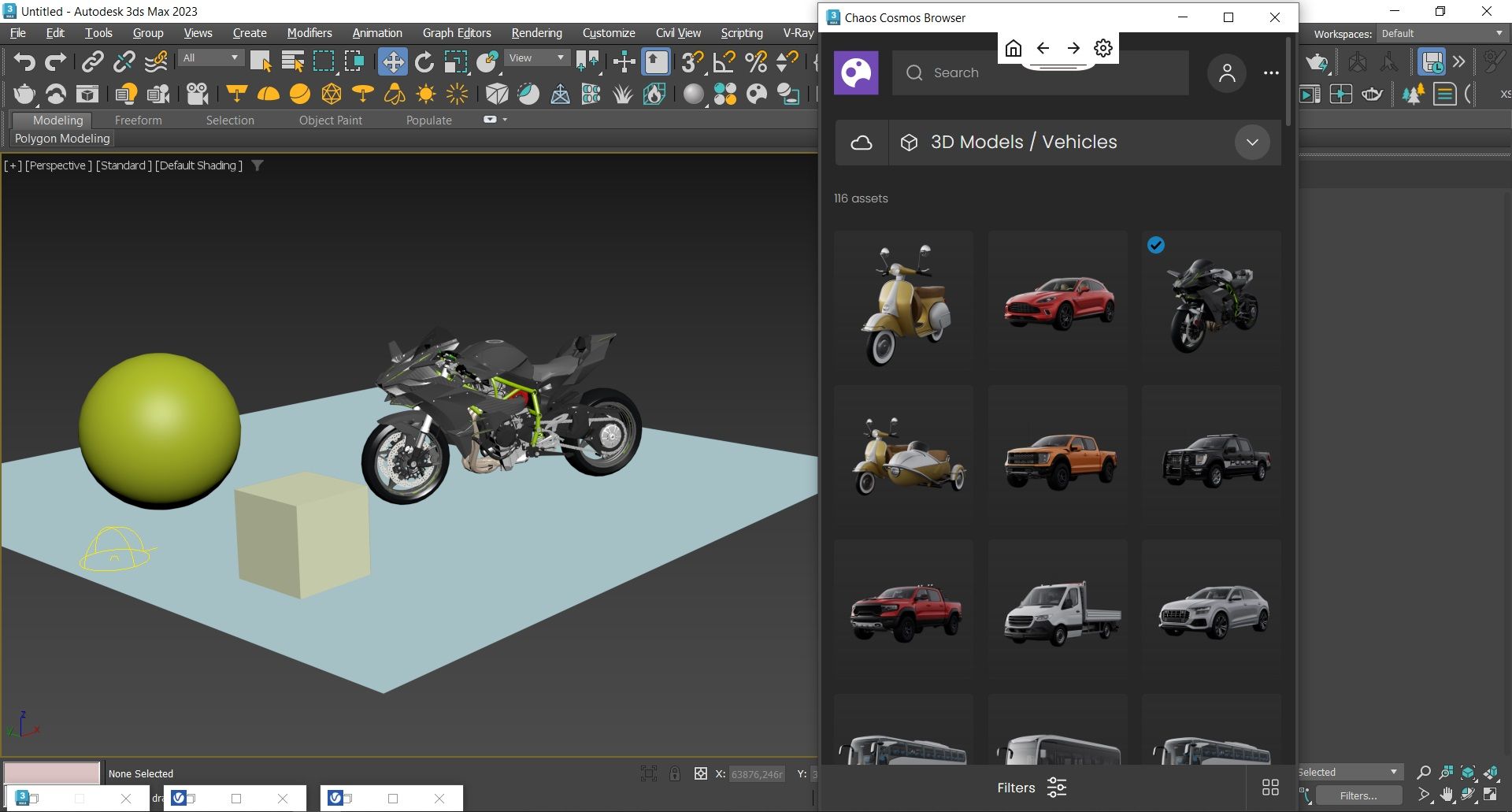Open the Modifiers menu

click(x=309, y=33)
